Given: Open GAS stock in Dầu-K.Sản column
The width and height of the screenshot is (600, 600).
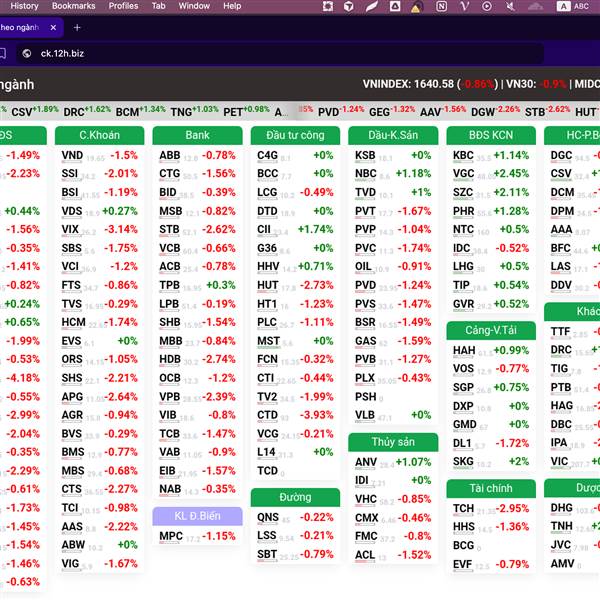Looking at the screenshot, I should tap(393, 341).
